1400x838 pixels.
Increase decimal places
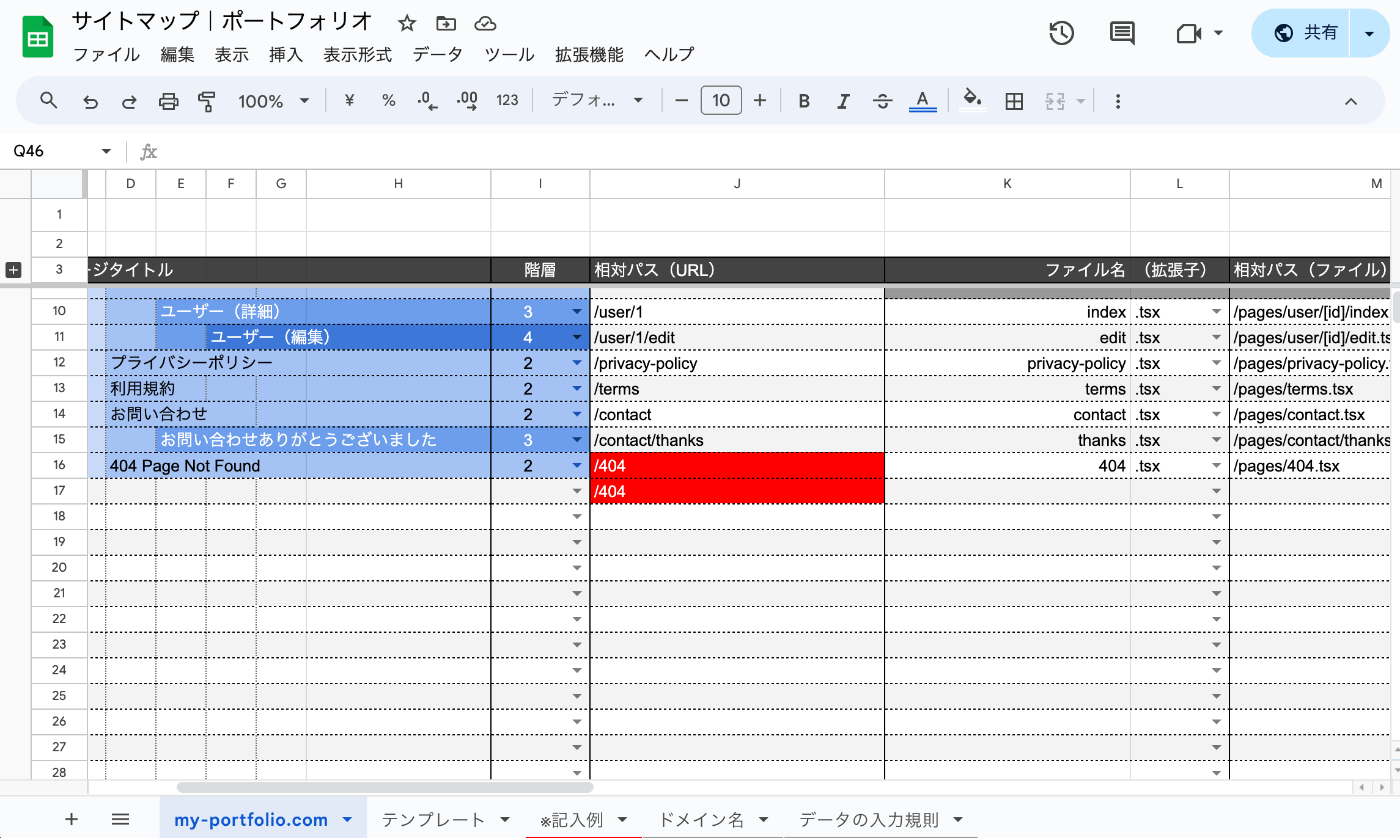point(467,101)
